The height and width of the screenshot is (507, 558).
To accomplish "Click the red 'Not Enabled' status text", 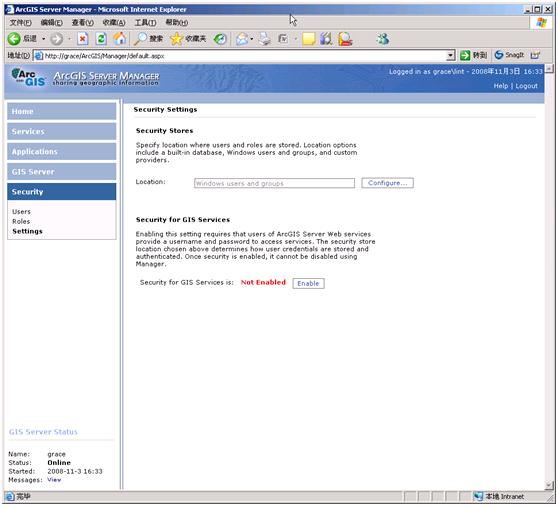I will [263, 282].
